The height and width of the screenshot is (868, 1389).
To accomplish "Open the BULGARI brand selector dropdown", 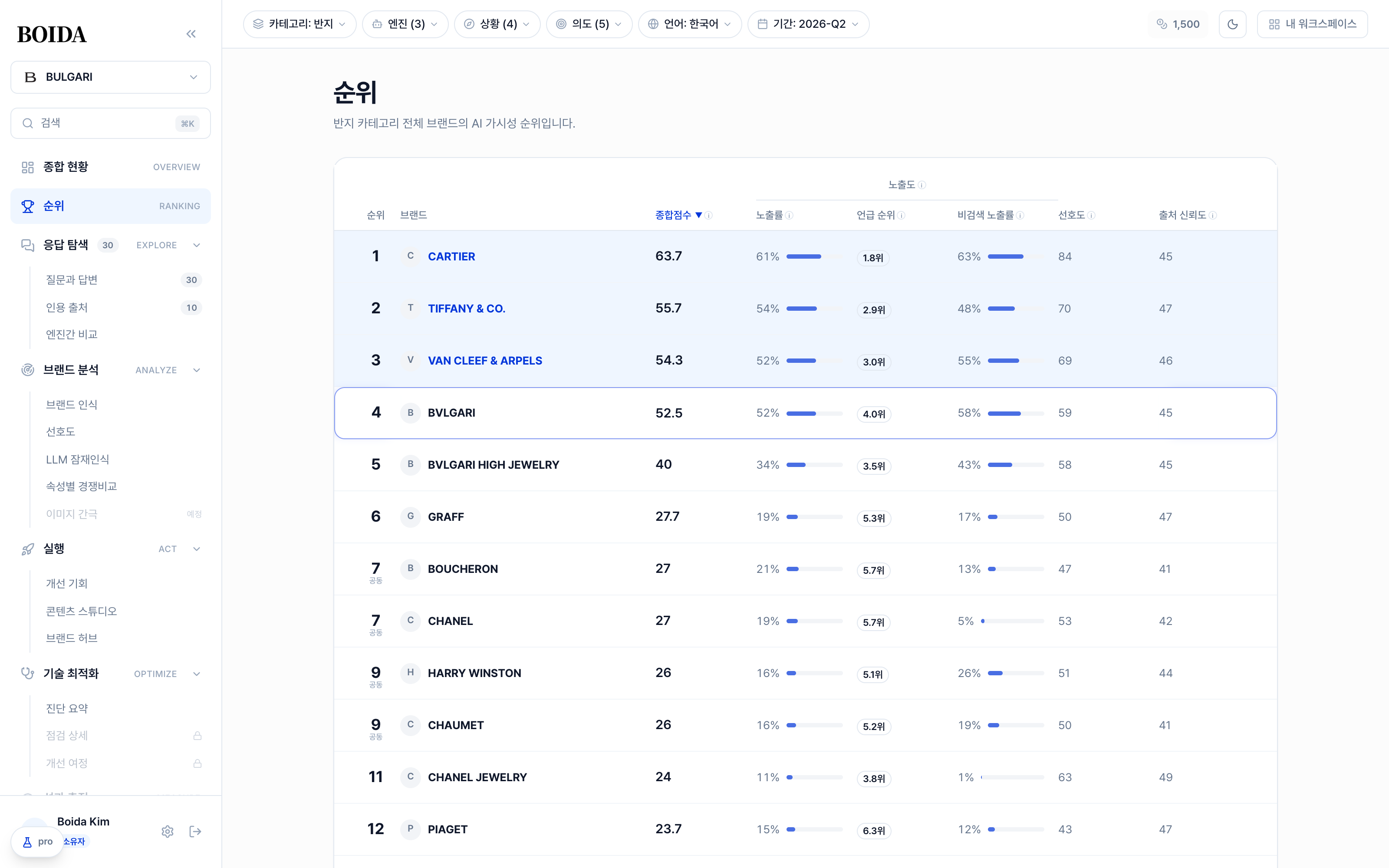I will [111, 77].
